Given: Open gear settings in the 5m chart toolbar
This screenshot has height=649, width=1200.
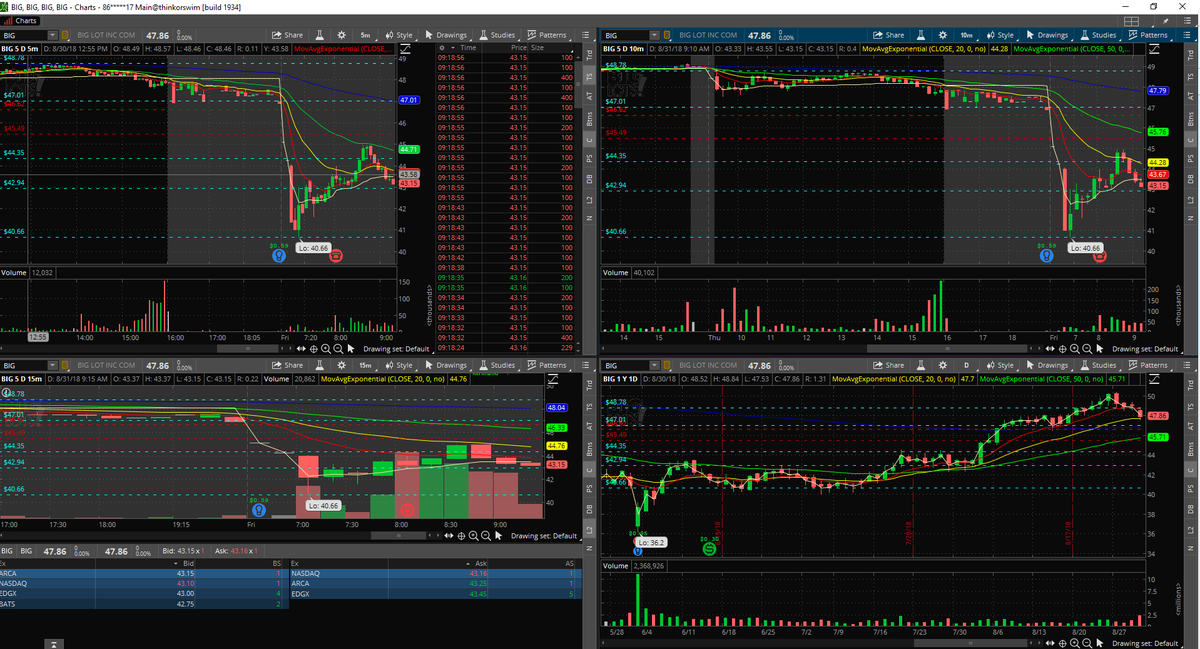Looking at the screenshot, I should tap(342, 35).
